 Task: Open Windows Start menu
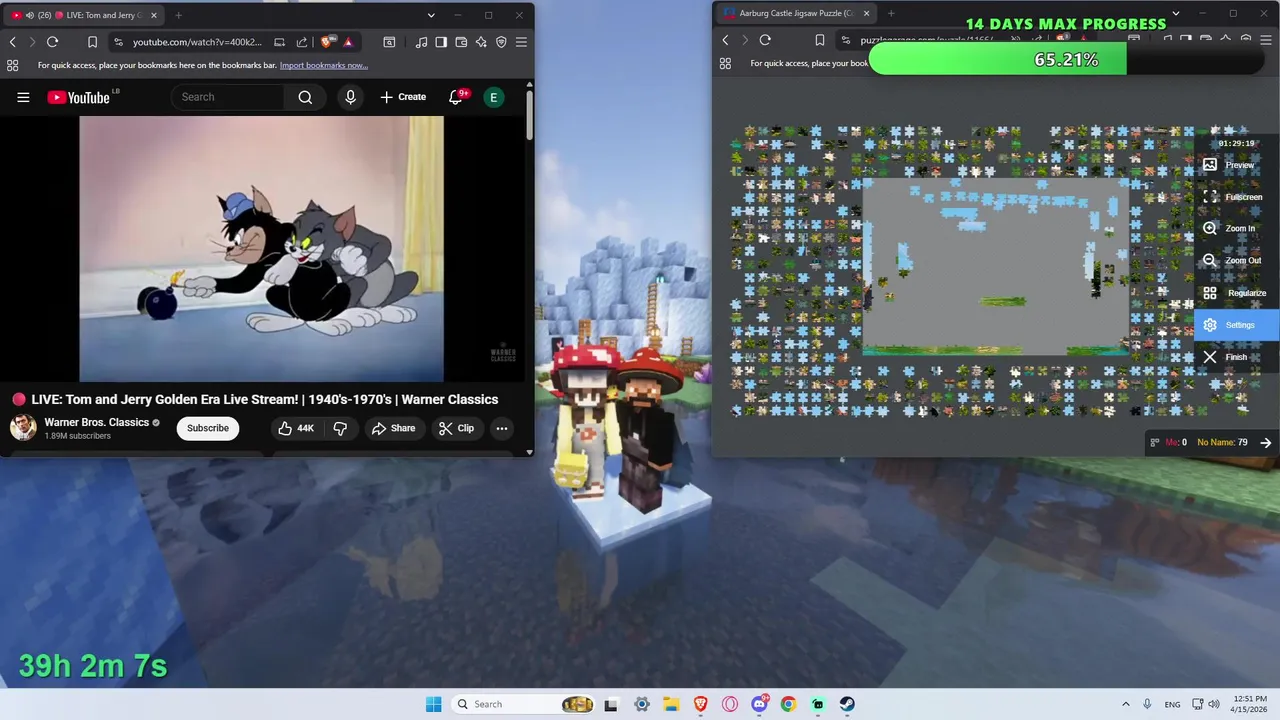click(x=433, y=704)
